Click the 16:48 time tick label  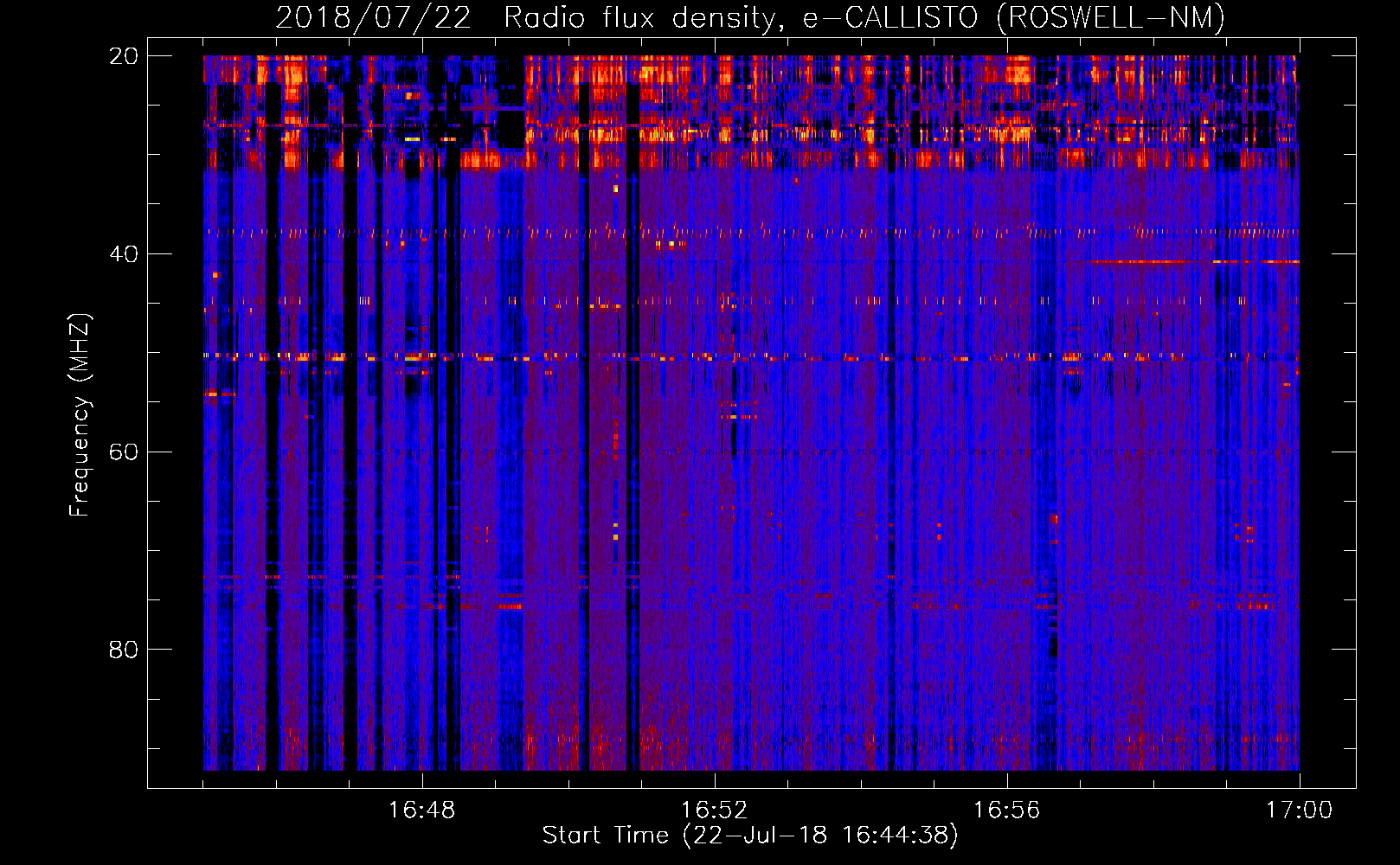point(421,811)
